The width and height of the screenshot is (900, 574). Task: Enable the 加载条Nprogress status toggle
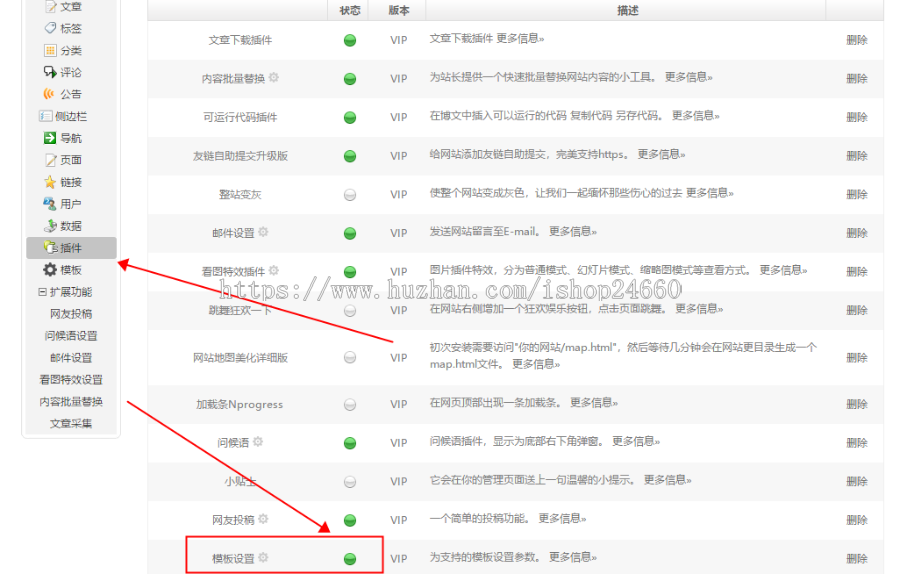click(350, 405)
